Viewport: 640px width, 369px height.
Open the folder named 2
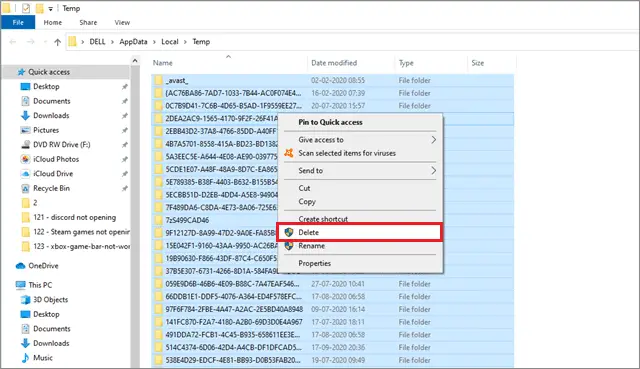tap(35, 203)
